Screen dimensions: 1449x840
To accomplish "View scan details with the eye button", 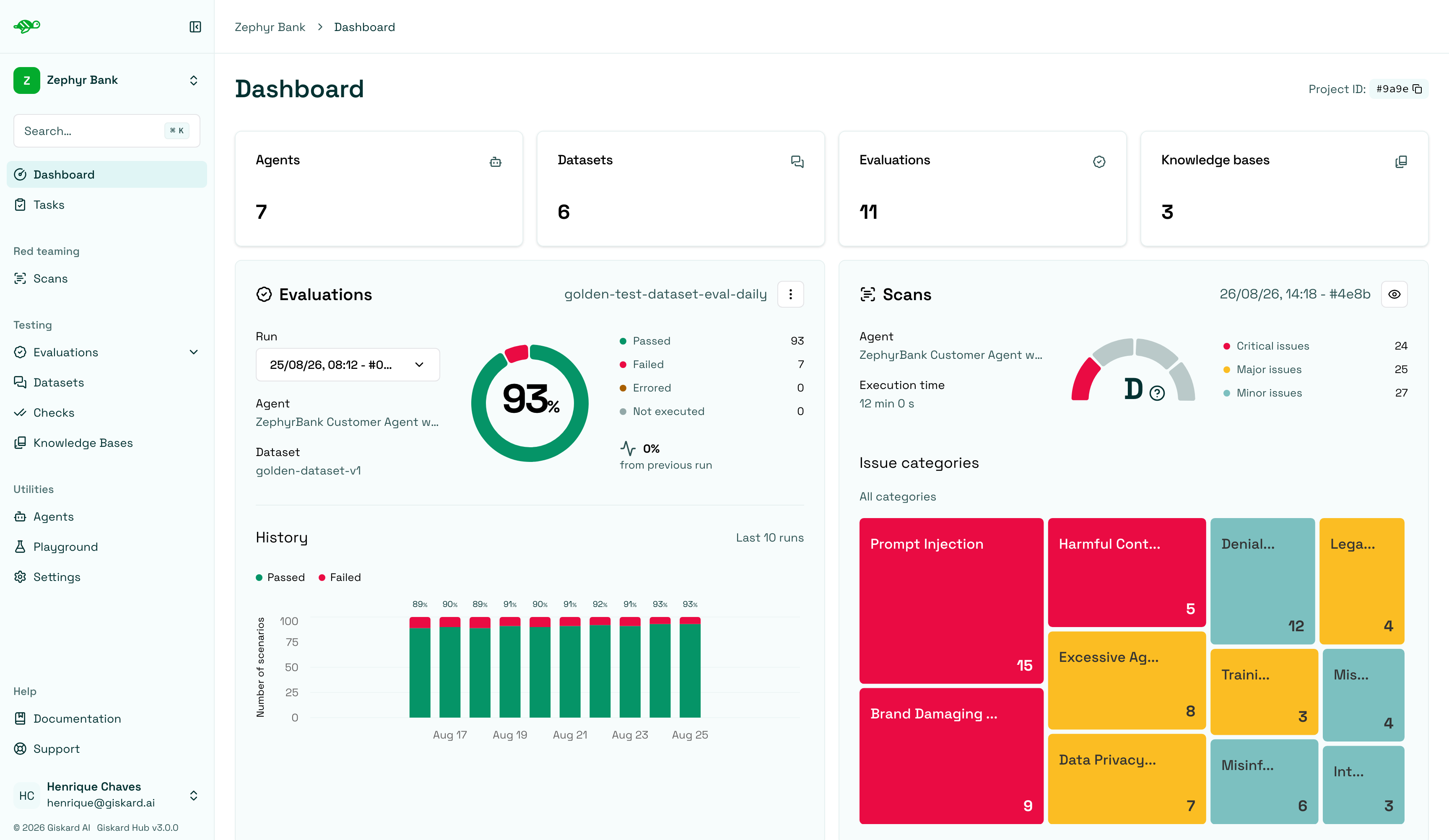I will click(x=1394, y=294).
